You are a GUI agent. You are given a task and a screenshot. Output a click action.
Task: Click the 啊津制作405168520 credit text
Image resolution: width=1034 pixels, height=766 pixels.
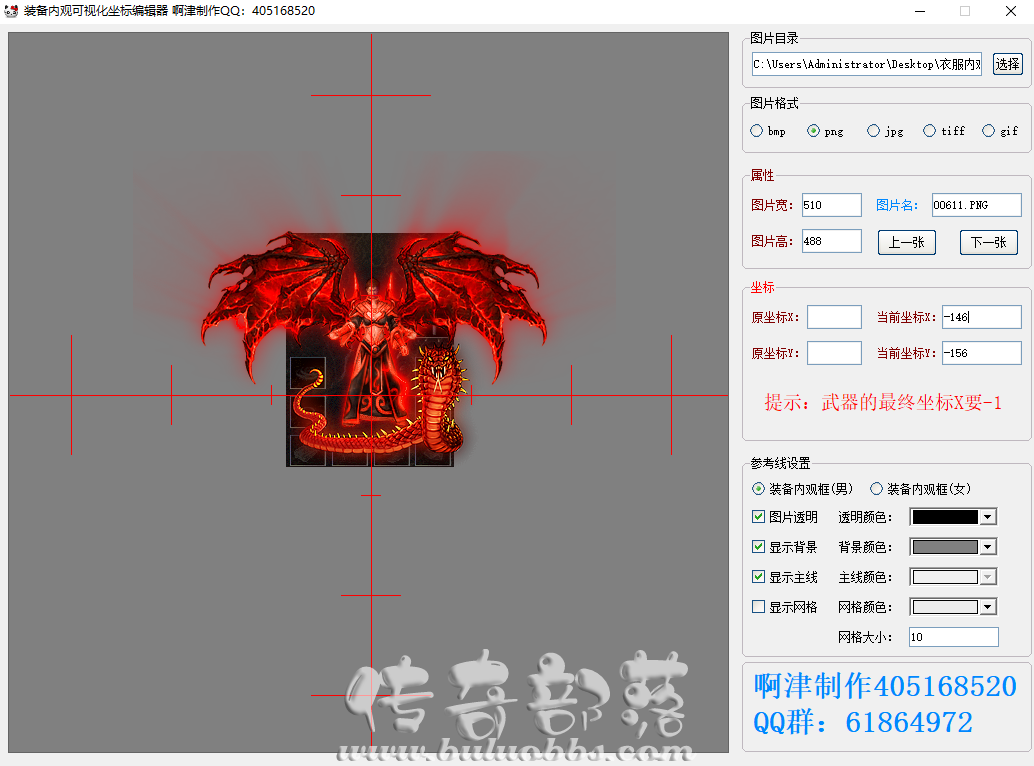coord(885,686)
